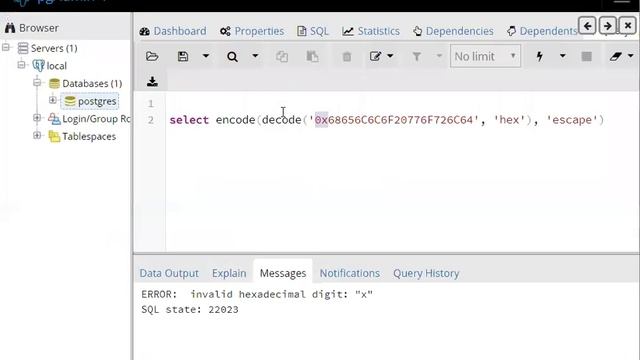Switch to the Dependencies tab

pyautogui.click(x=453, y=31)
